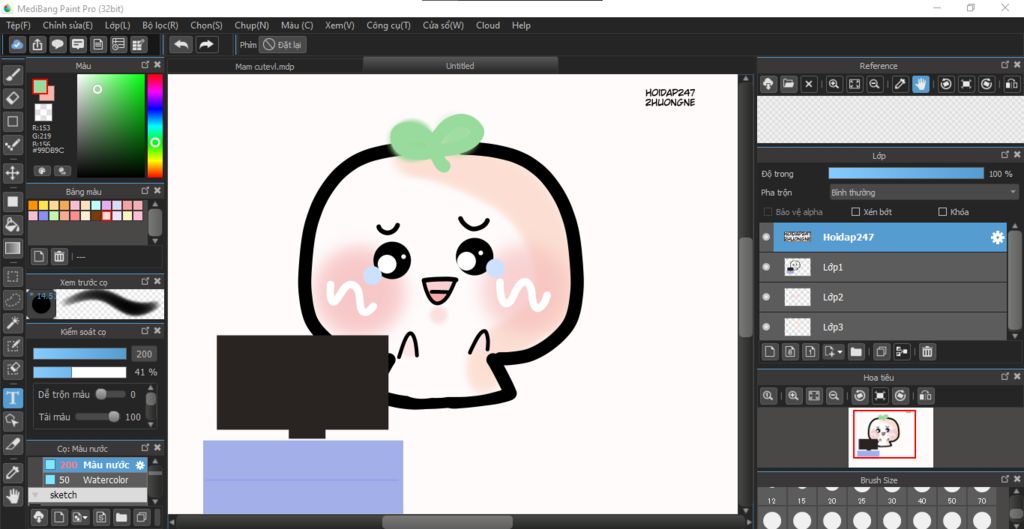Screen dimensions: 1024x529
Task: Click the cloud save icon in the top toolbar
Action: coord(18,44)
